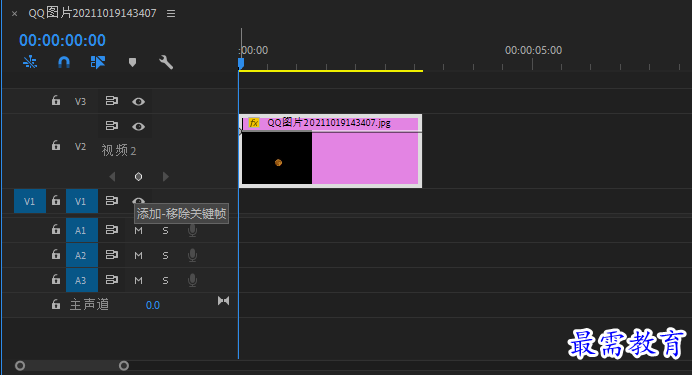Select the QQ图片20211019143407.jpg clip

pos(330,151)
